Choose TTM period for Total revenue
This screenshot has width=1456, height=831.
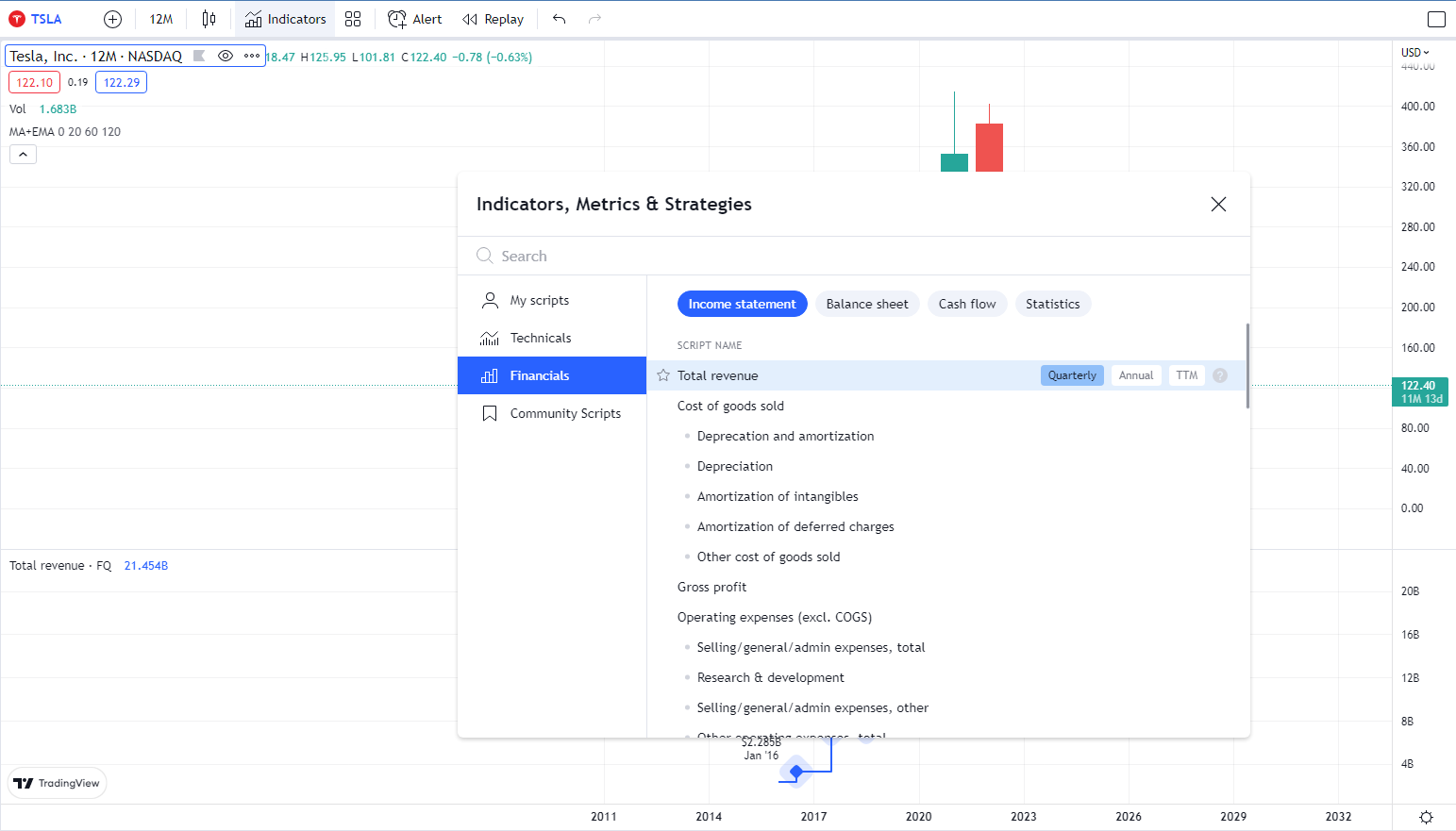[1187, 375]
